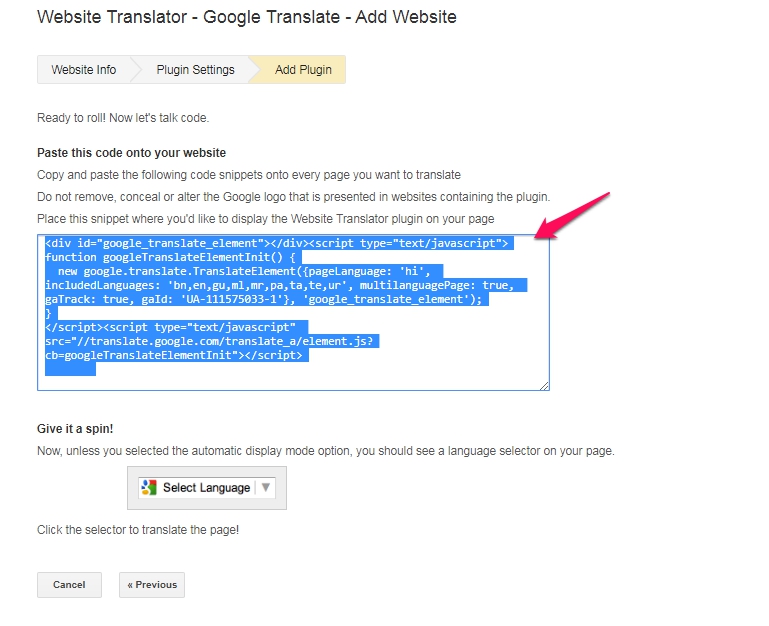The image size is (769, 626).
Task: Go back with the Previous button
Action: click(152, 585)
